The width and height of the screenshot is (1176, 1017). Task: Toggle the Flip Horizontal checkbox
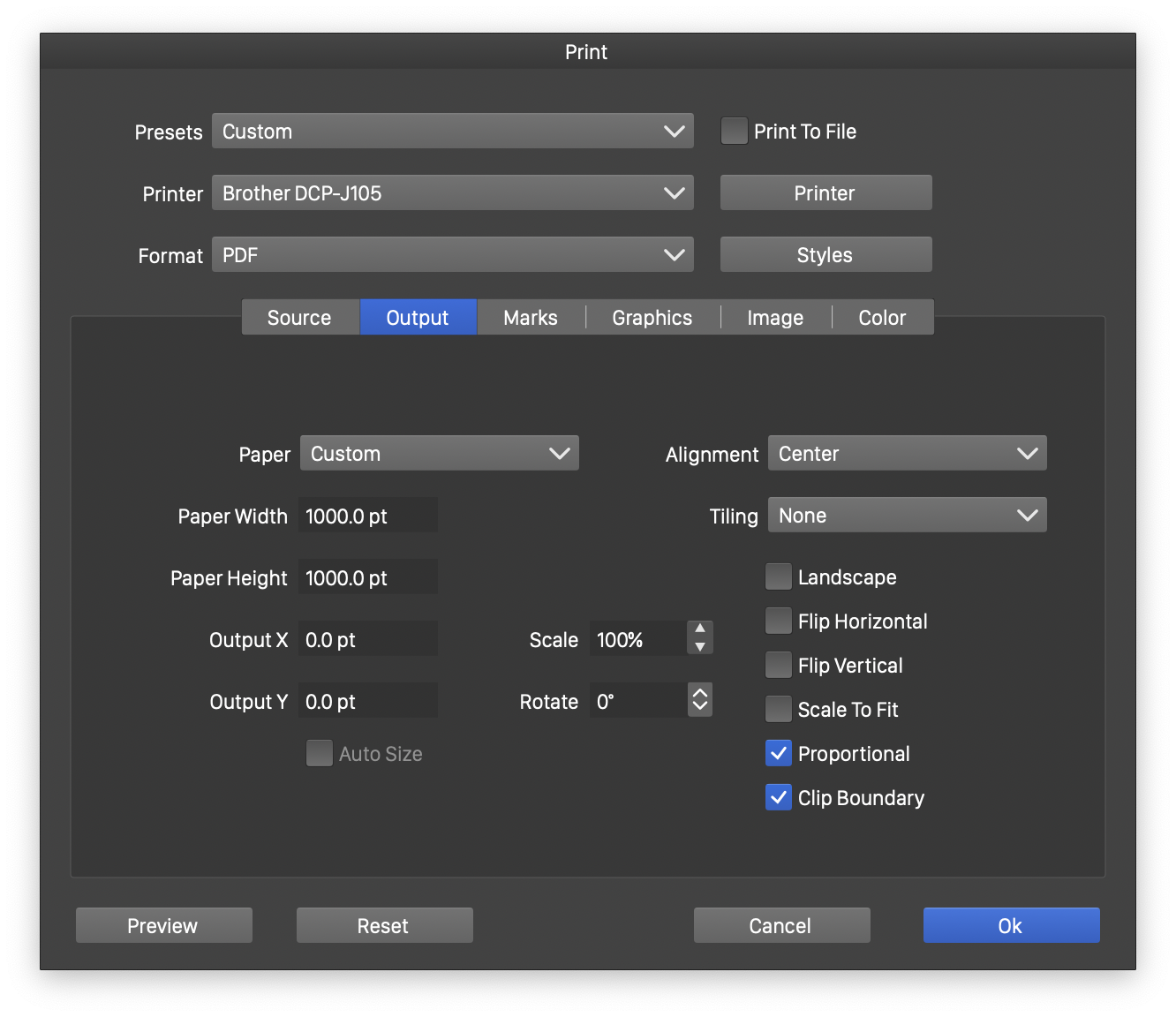(x=778, y=621)
